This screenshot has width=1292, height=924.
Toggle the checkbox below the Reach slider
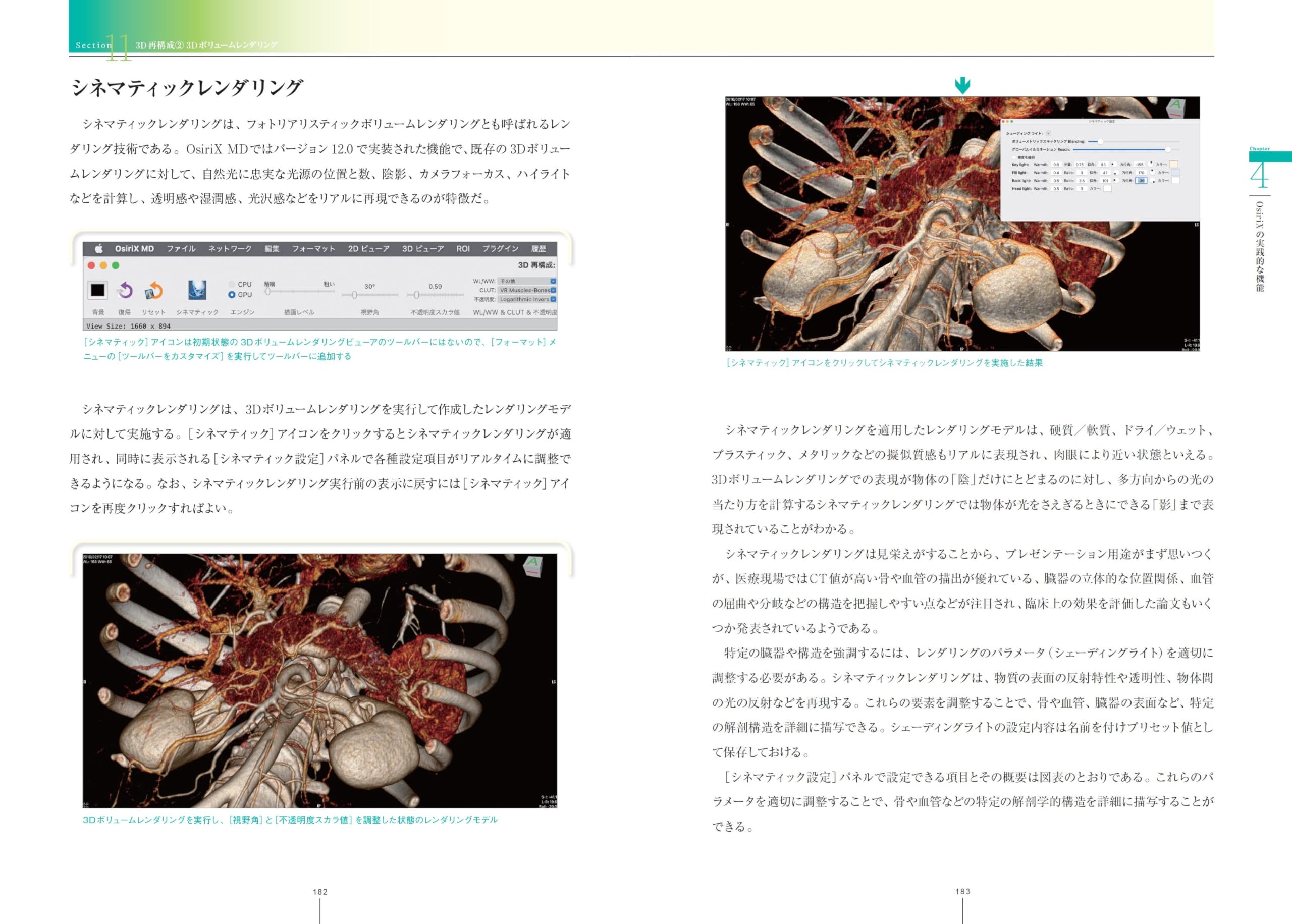pos(1014,157)
